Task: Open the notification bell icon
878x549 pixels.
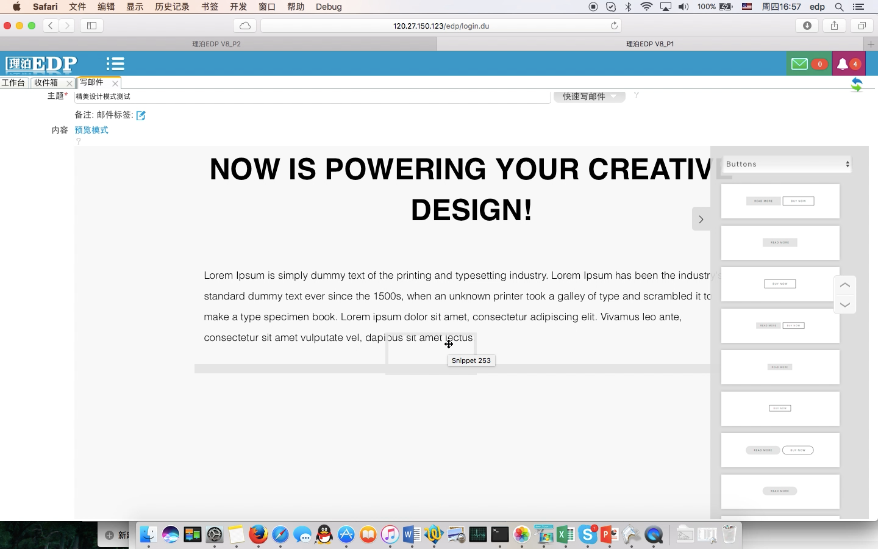Action: click(842, 64)
